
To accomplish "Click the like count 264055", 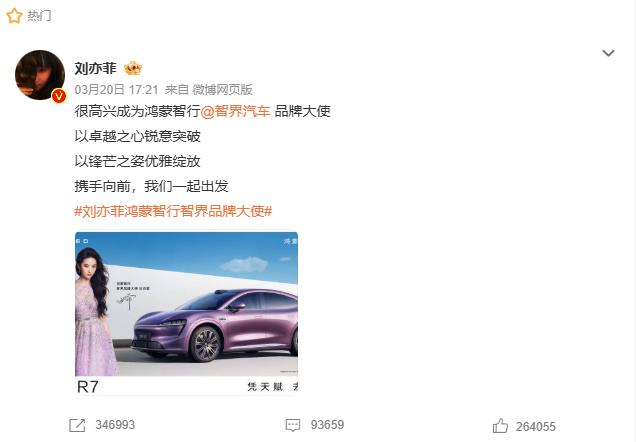I will 536,427.
